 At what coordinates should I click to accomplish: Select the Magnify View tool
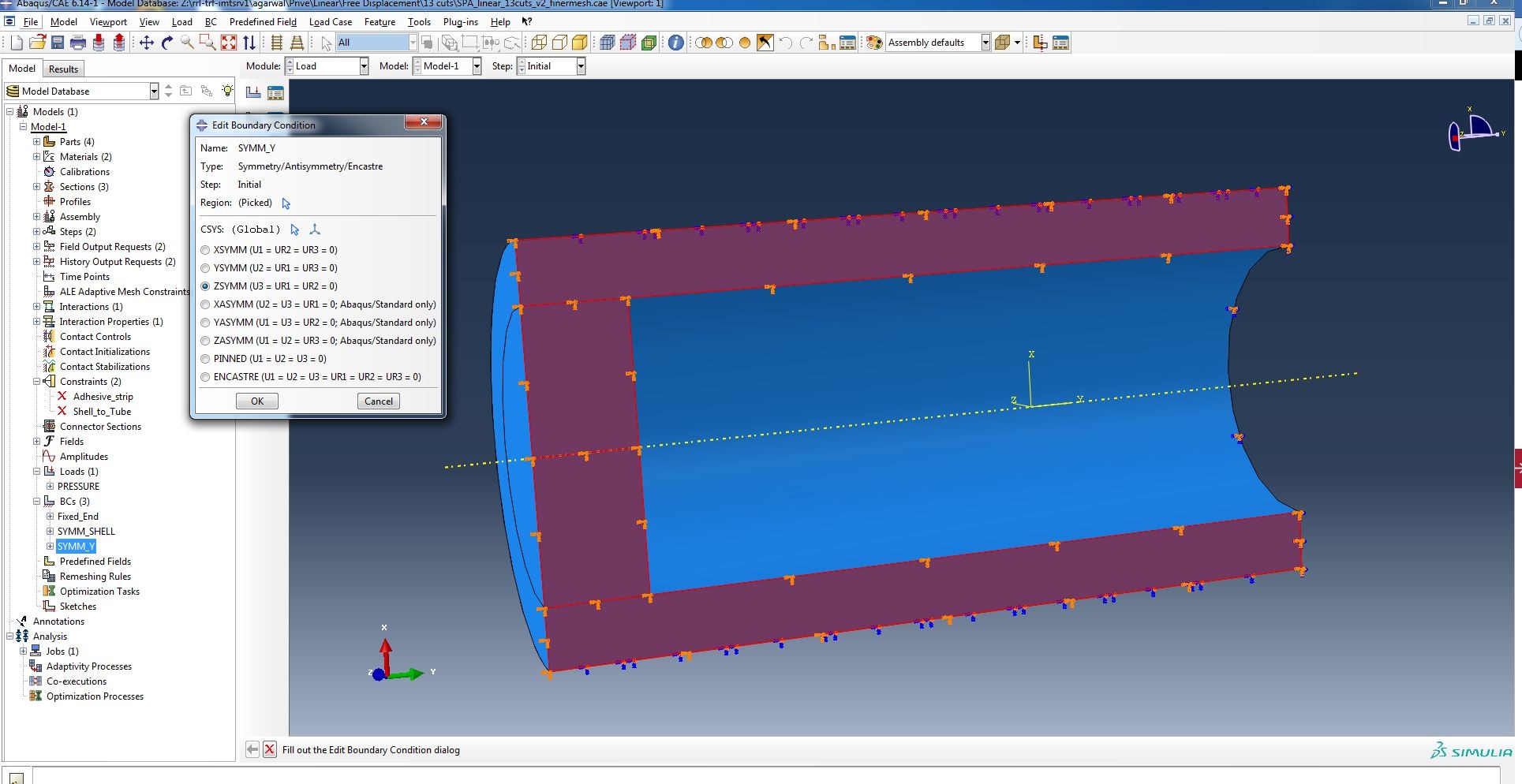tap(188, 43)
